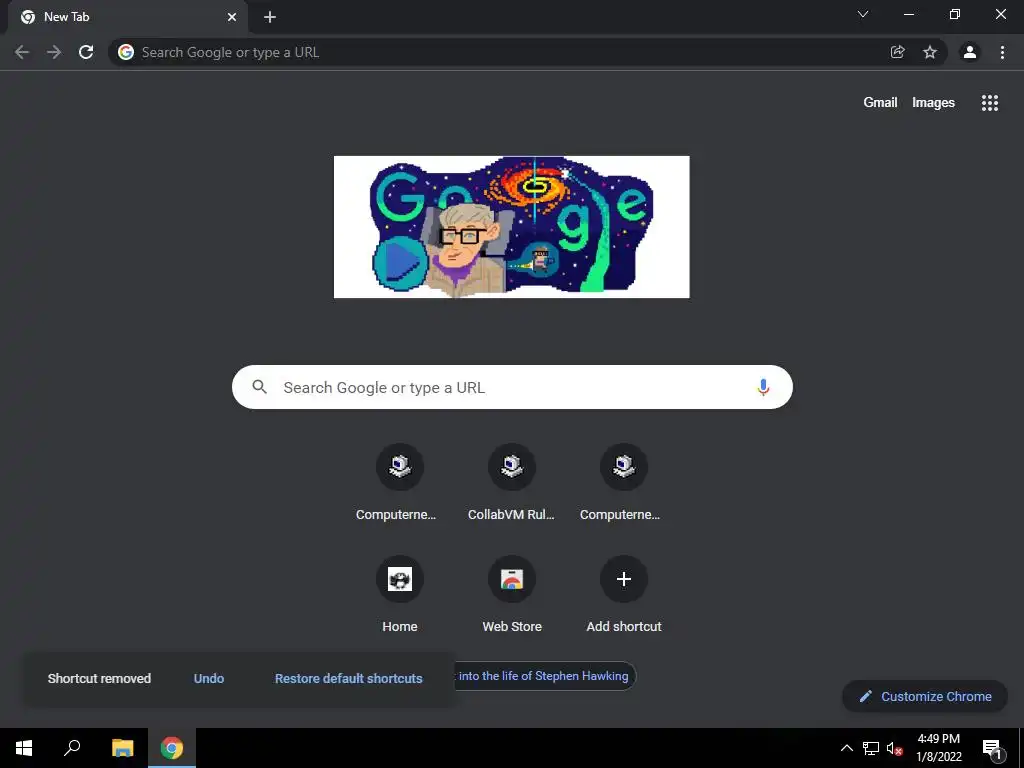
Task: Open the tab search dropdown arrow
Action: pyautogui.click(x=863, y=14)
